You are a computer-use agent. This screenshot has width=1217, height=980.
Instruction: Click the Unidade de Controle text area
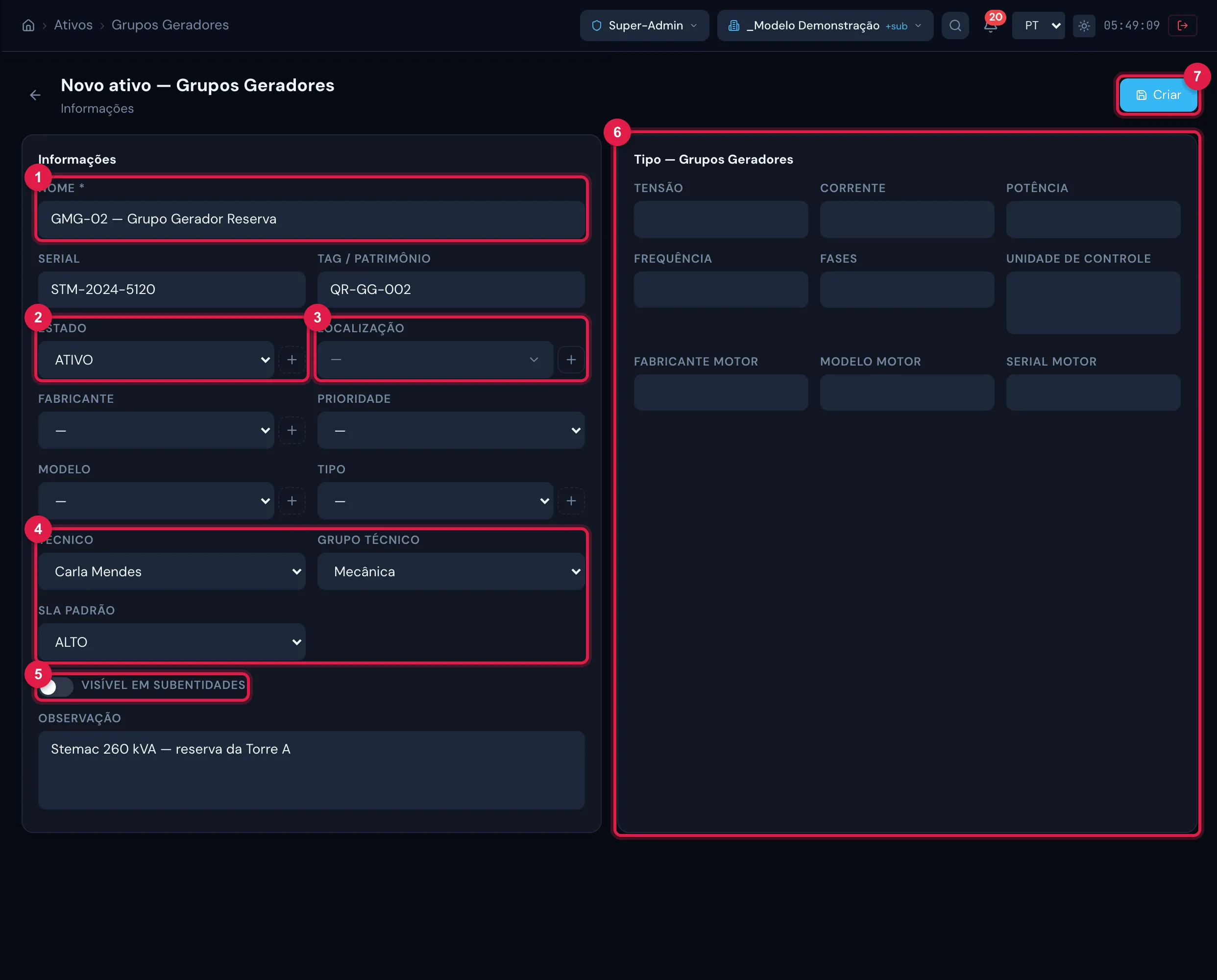point(1093,303)
